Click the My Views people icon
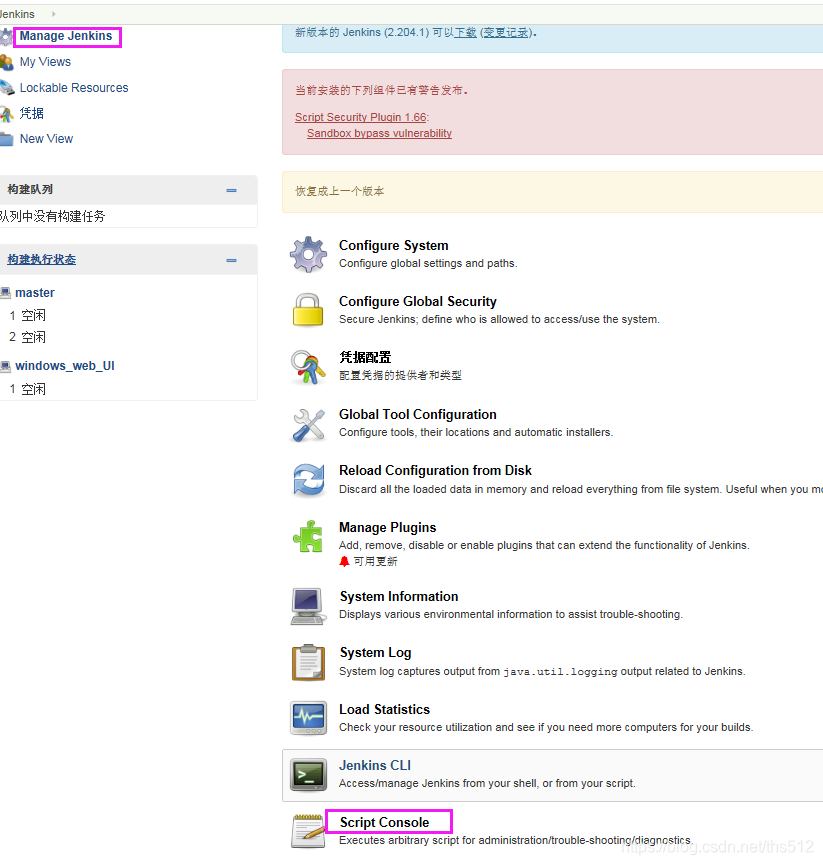823x865 pixels. (7, 63)
